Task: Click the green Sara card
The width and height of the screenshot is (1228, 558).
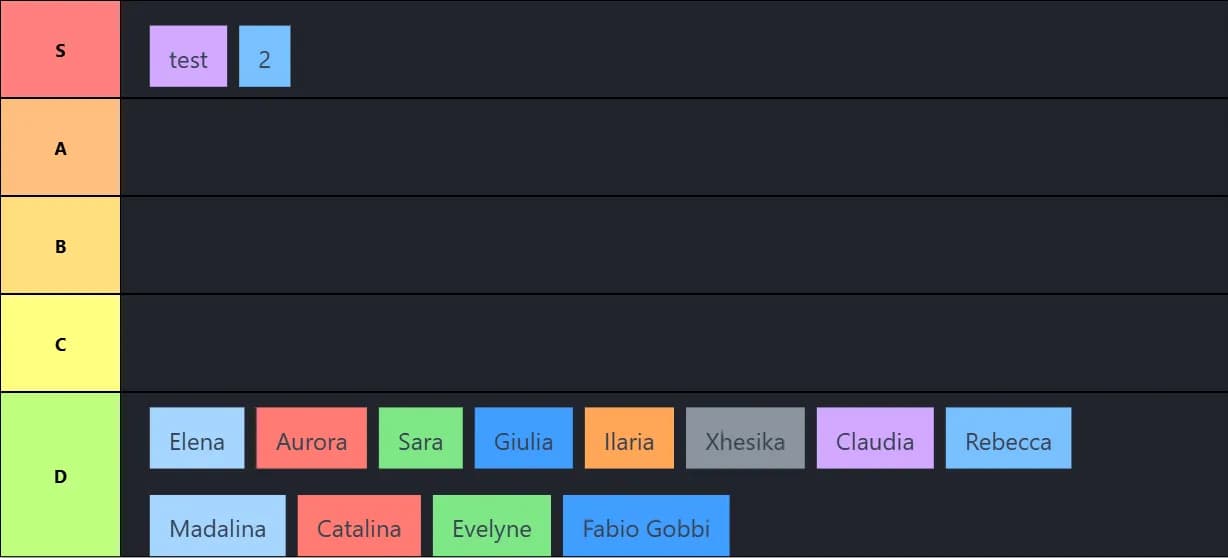Action: [x=420, y=439]
